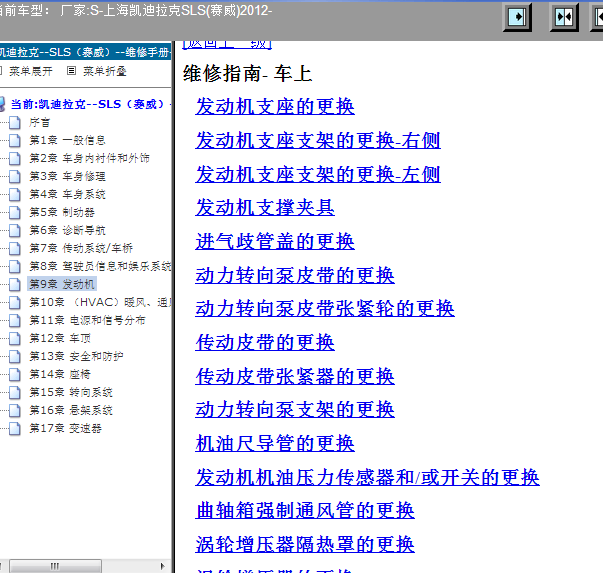Click the page icon beside 第5章 制动器
Image resolution: width=603 pixels, height=573 pixels.
click(x=14, y=212)
